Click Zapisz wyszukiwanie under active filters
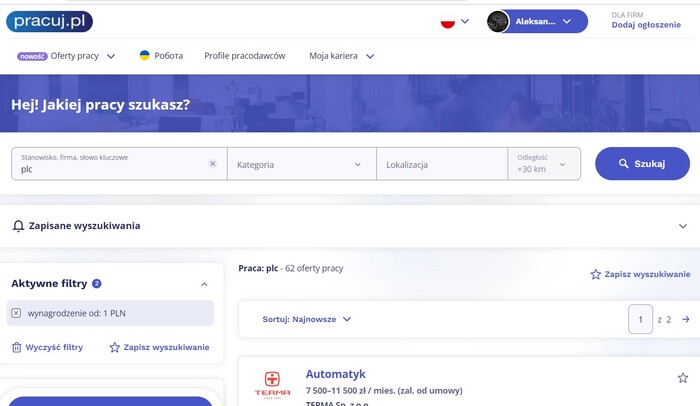700x406 pixels. (159, 347)
